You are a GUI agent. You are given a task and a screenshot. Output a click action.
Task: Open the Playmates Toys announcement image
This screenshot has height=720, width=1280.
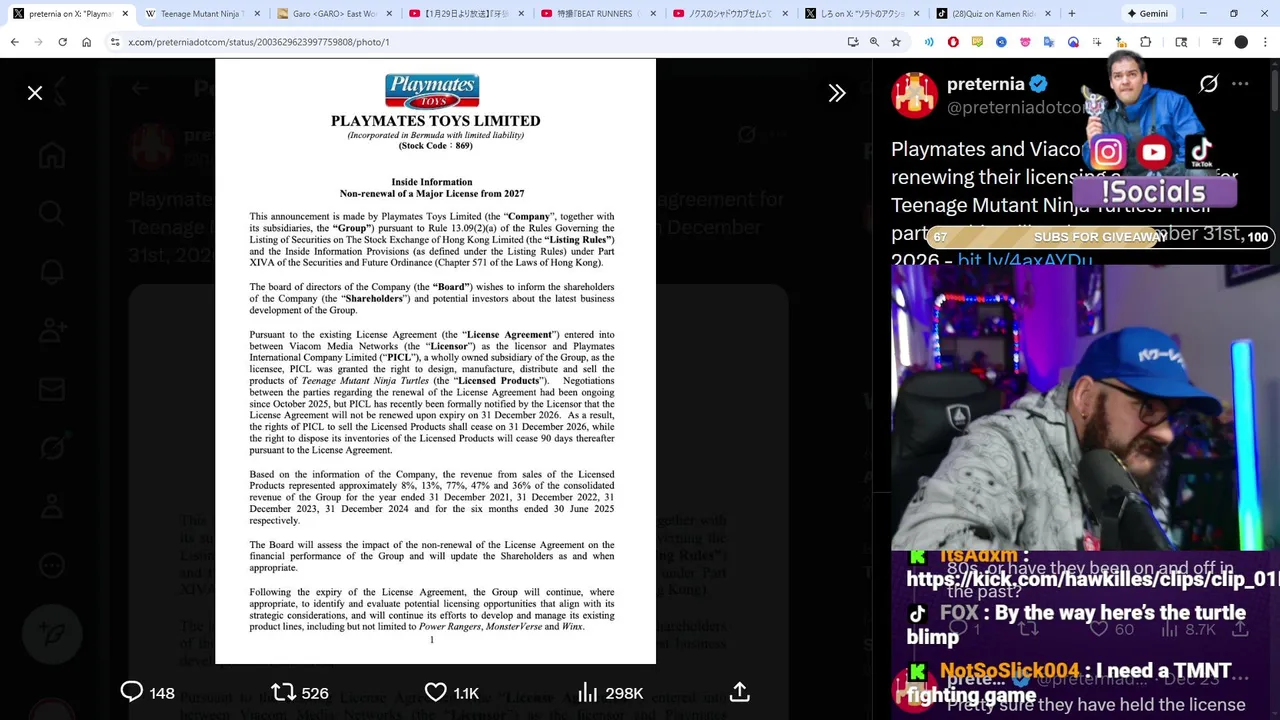[435, 361]
